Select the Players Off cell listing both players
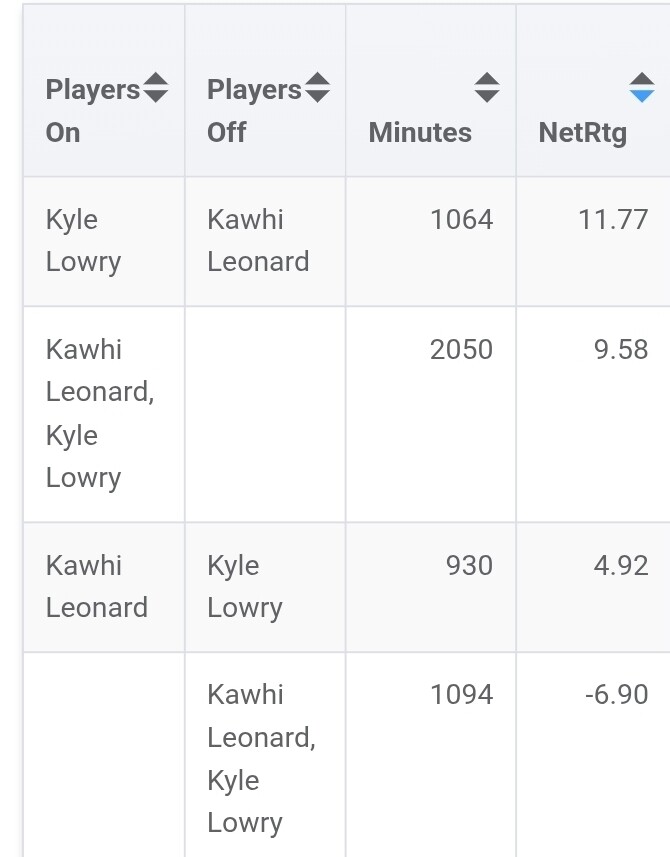 [261, 758]
